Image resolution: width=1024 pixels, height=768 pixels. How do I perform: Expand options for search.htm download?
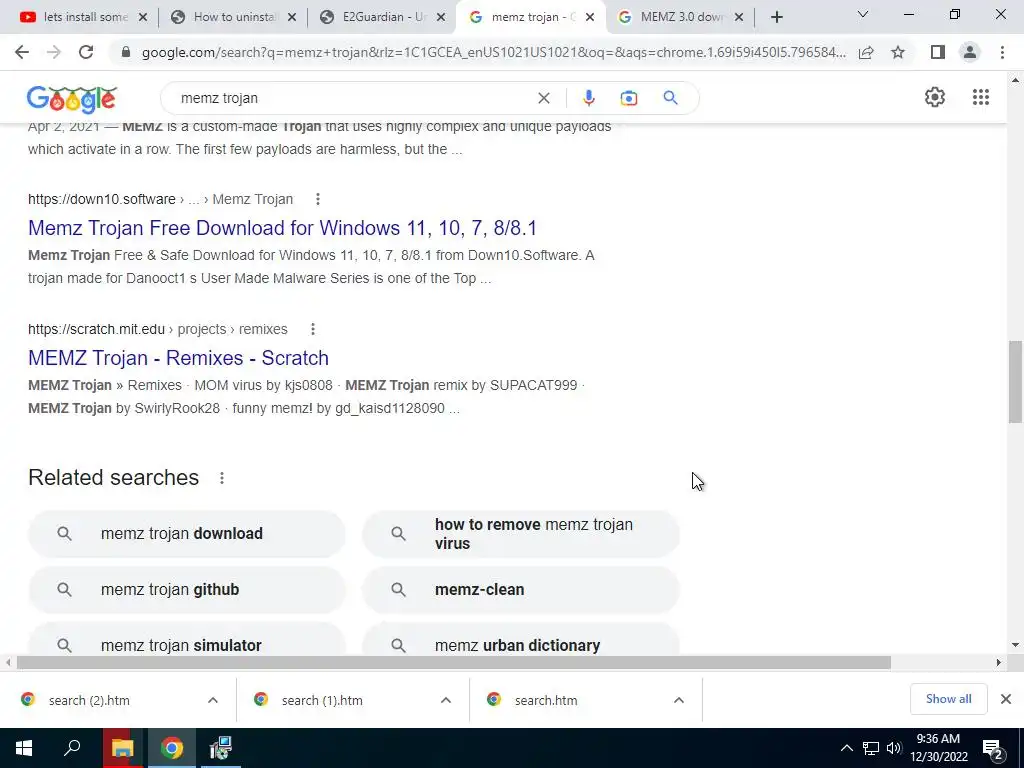679,700
